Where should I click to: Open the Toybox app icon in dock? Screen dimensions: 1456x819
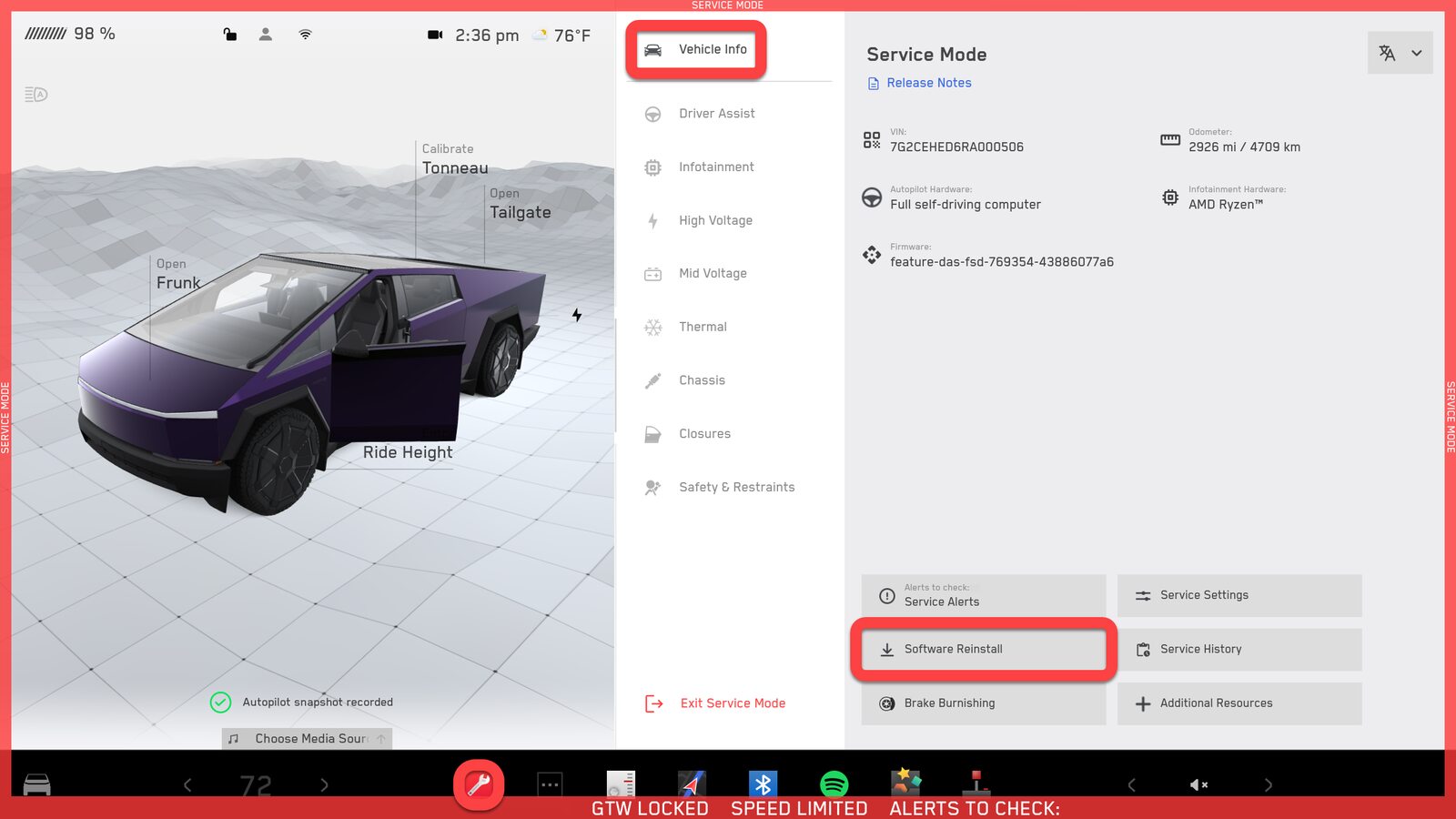[x=905, y=783]
